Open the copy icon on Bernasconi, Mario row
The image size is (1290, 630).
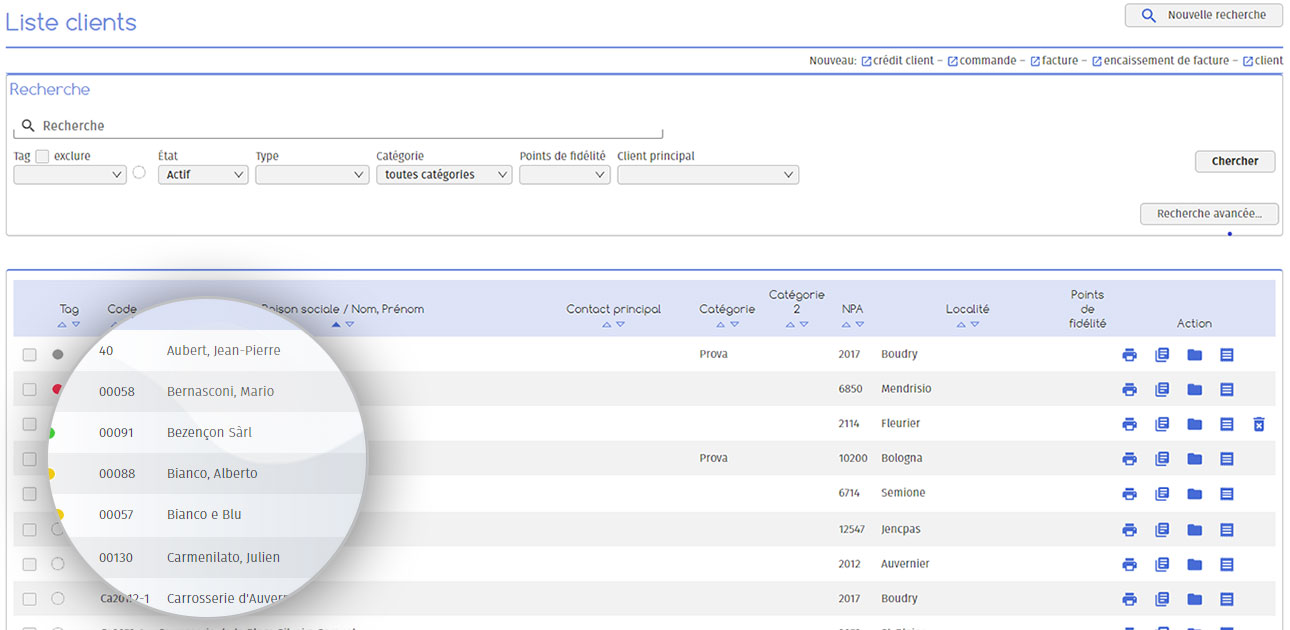click(x=1162, y=389)
